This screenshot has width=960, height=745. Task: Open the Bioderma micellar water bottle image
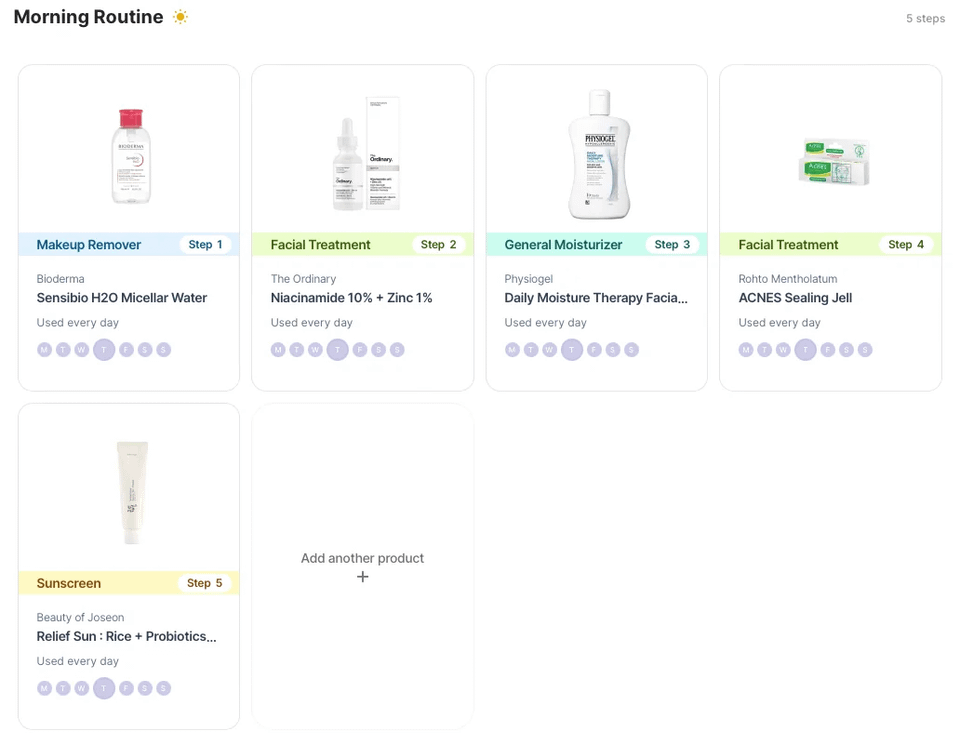click(x=131, y=156)
